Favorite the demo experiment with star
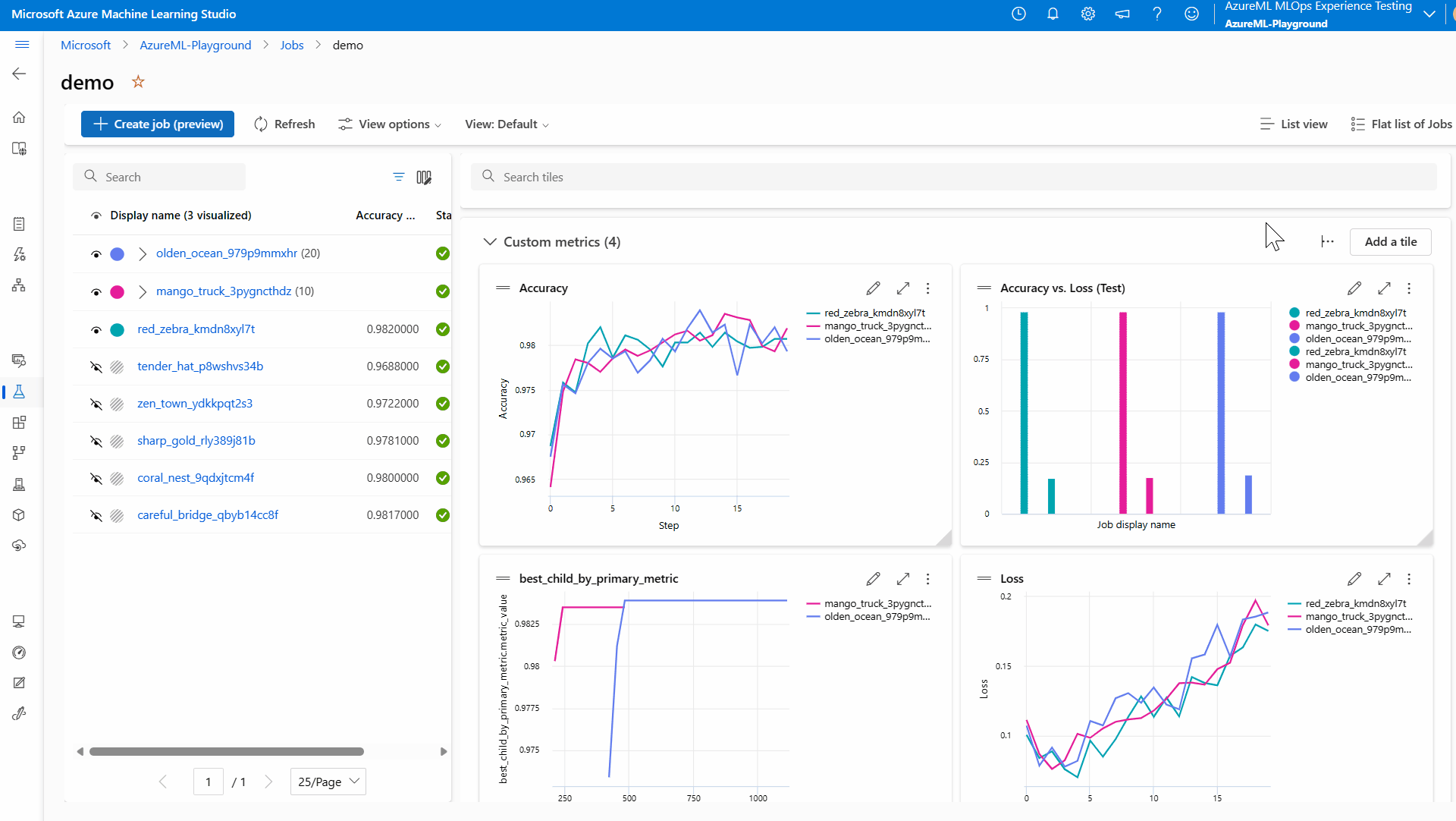 point(138,82)
